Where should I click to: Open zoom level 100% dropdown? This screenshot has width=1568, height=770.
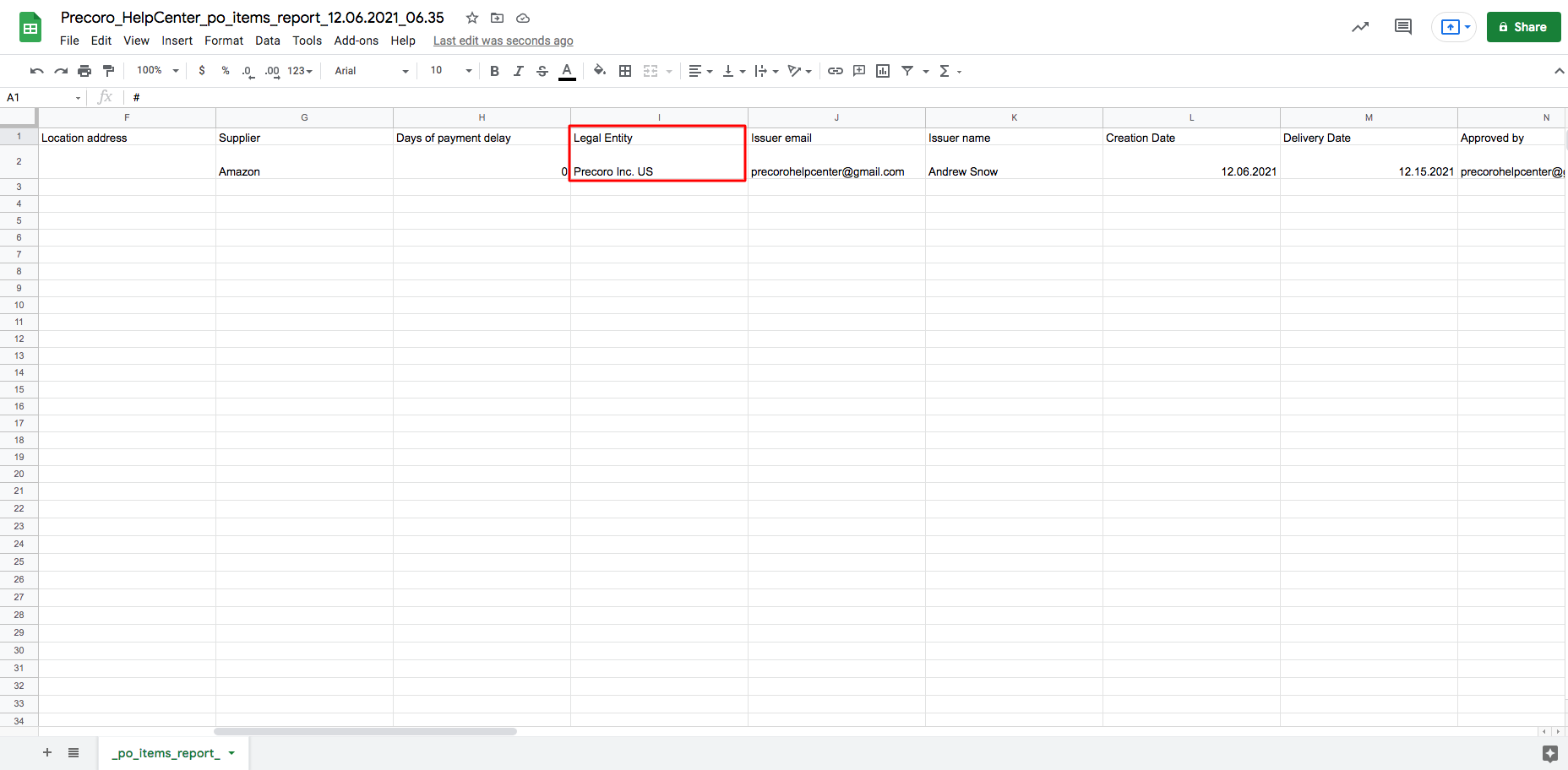point(159,71)
